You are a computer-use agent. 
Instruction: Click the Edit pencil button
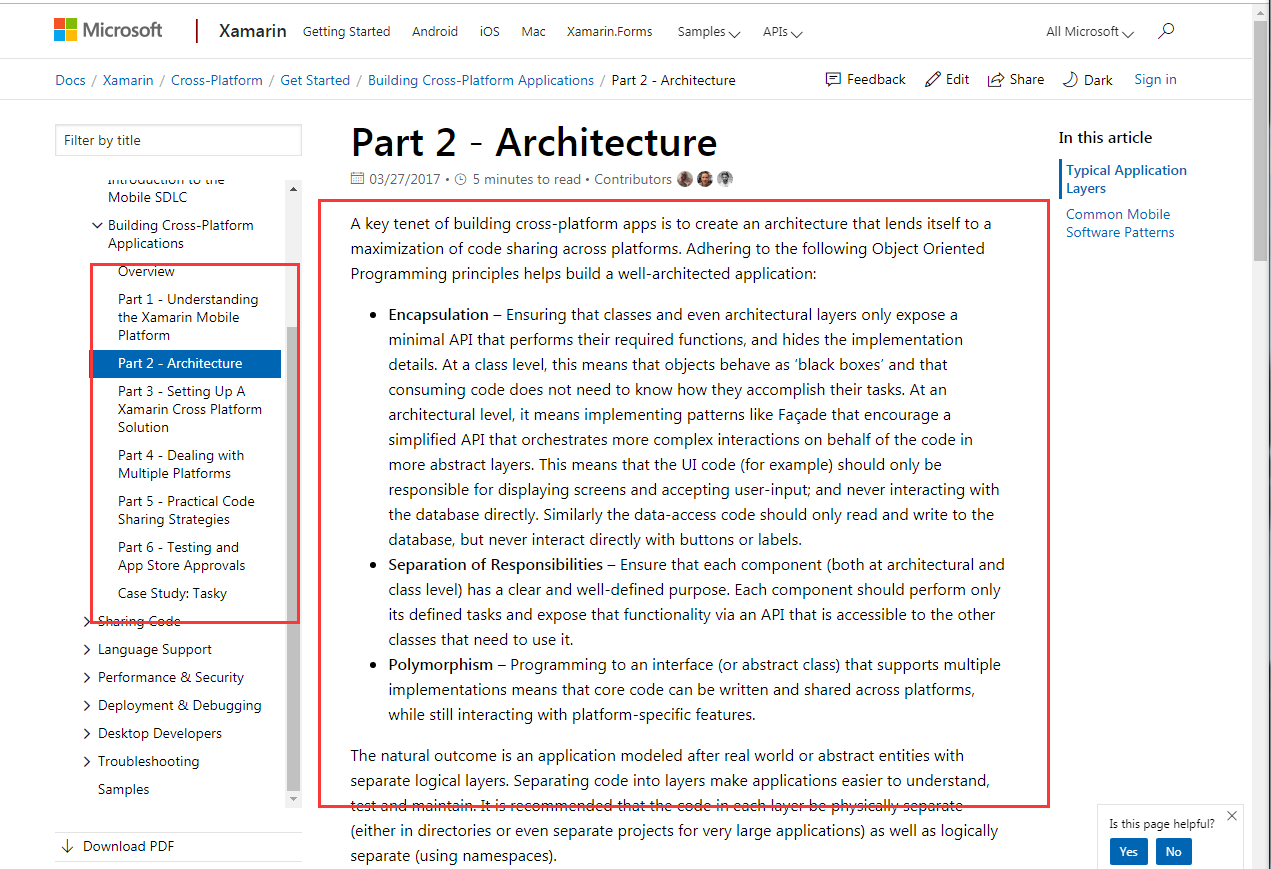click(946, 79)
